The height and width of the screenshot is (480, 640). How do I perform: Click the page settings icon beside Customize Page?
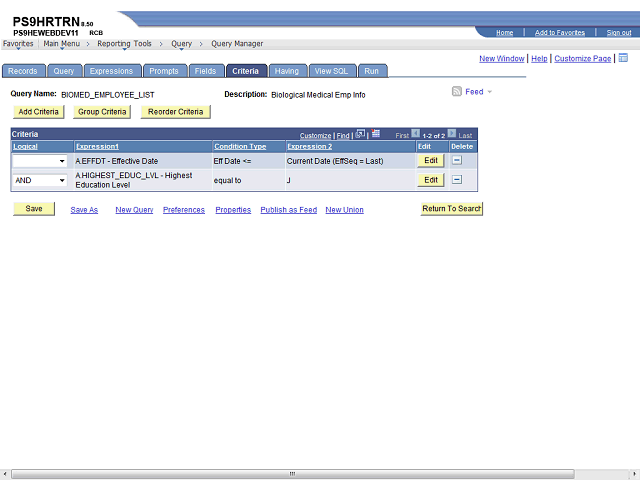click(623, 58)
